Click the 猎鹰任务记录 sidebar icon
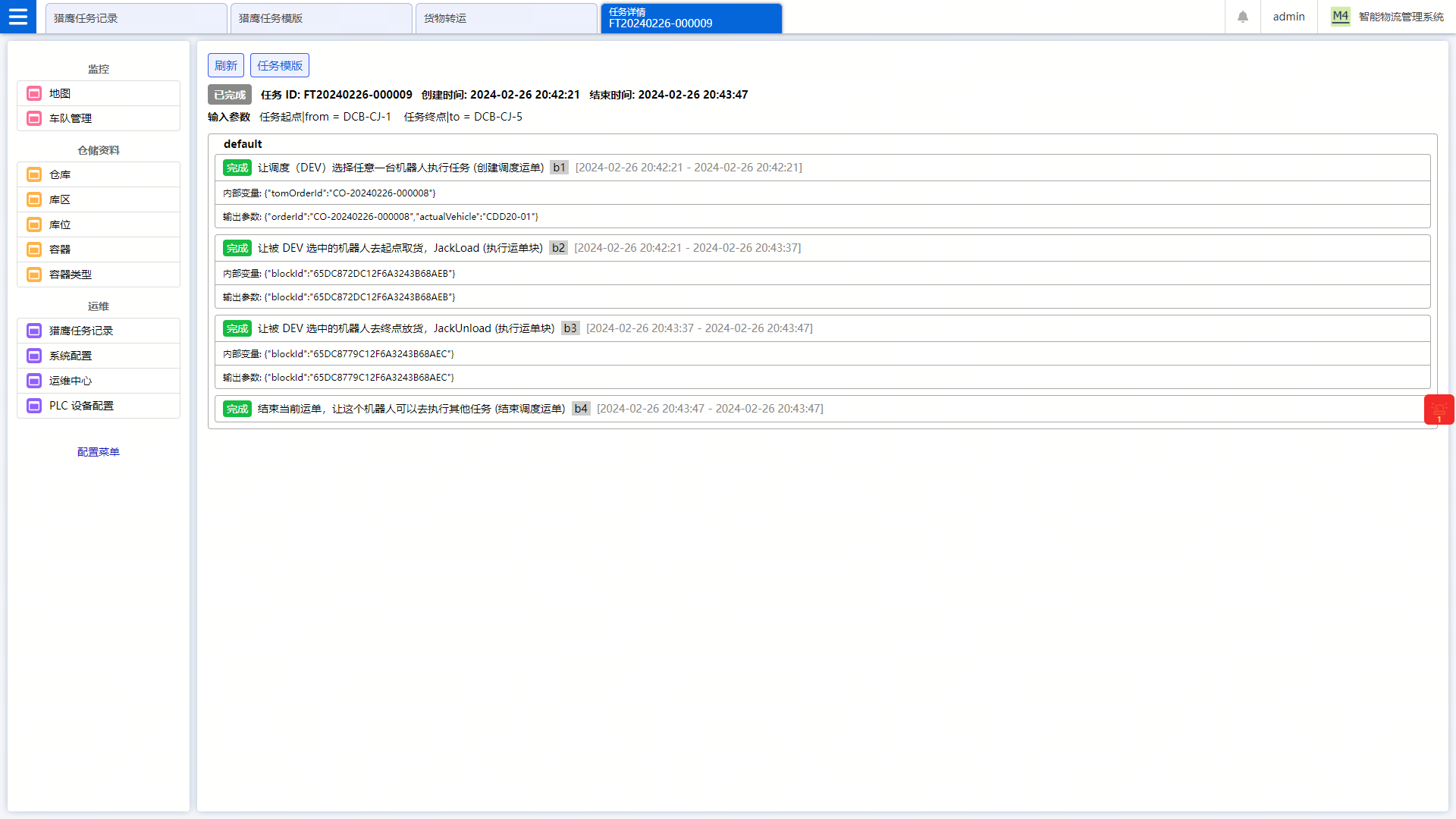 coord(34,331)
